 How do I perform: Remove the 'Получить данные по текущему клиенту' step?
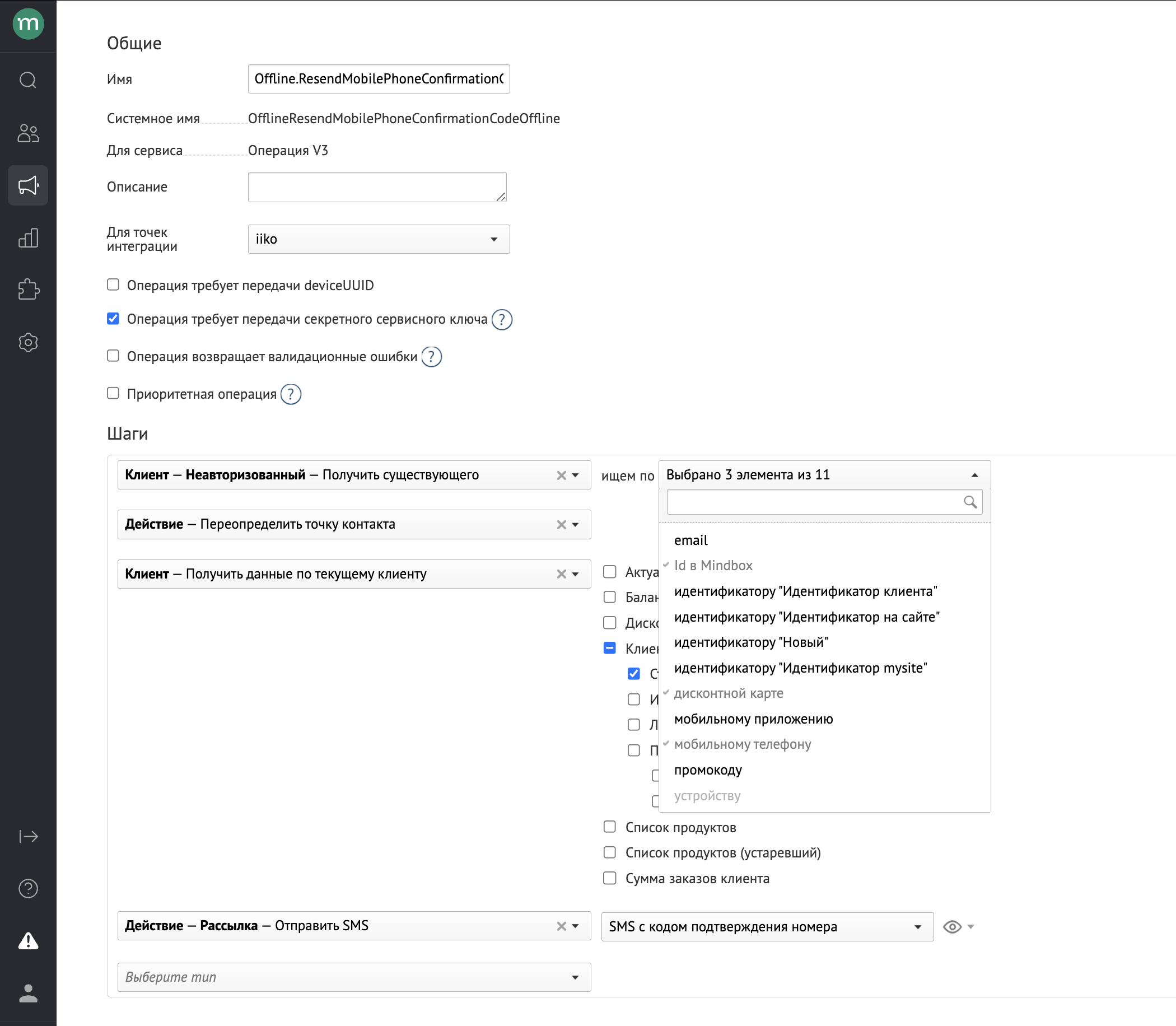561,574
